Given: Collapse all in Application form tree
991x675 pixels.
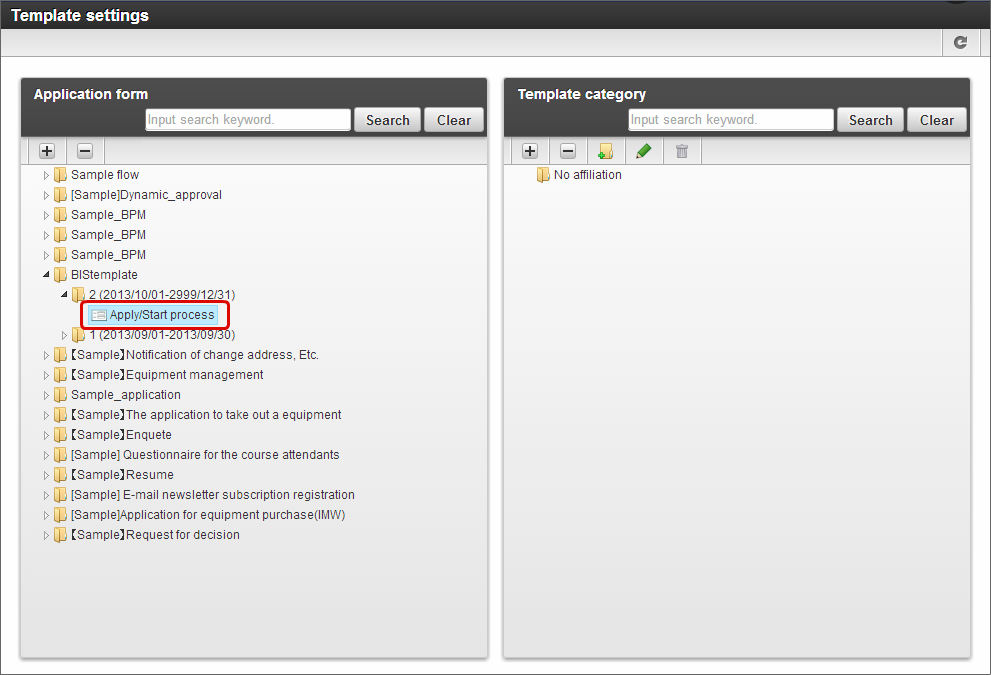Looking at the screenshot, I should tap(85, 151).
